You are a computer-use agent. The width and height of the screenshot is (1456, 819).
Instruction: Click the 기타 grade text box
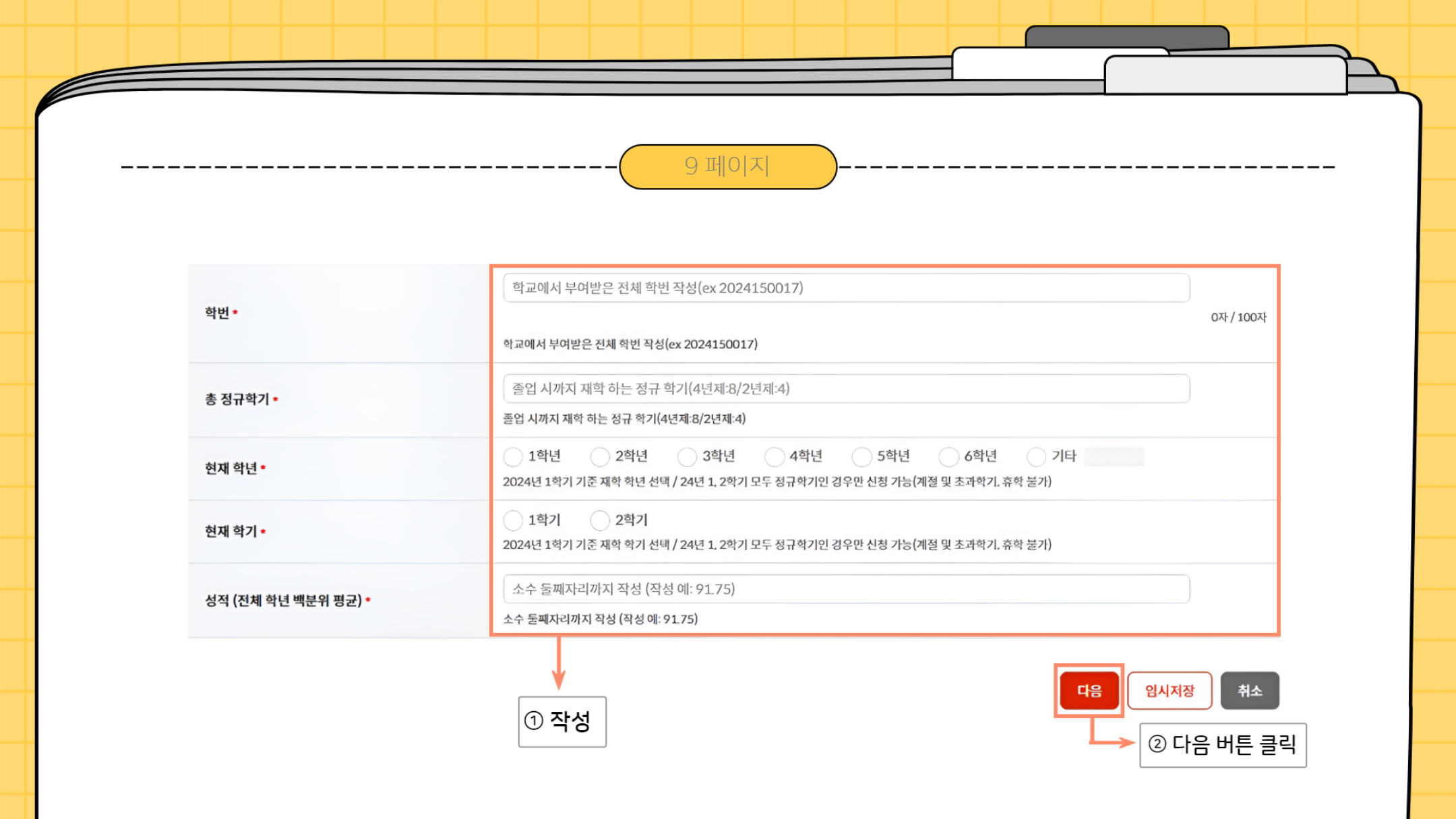(x=1114, y=457)
